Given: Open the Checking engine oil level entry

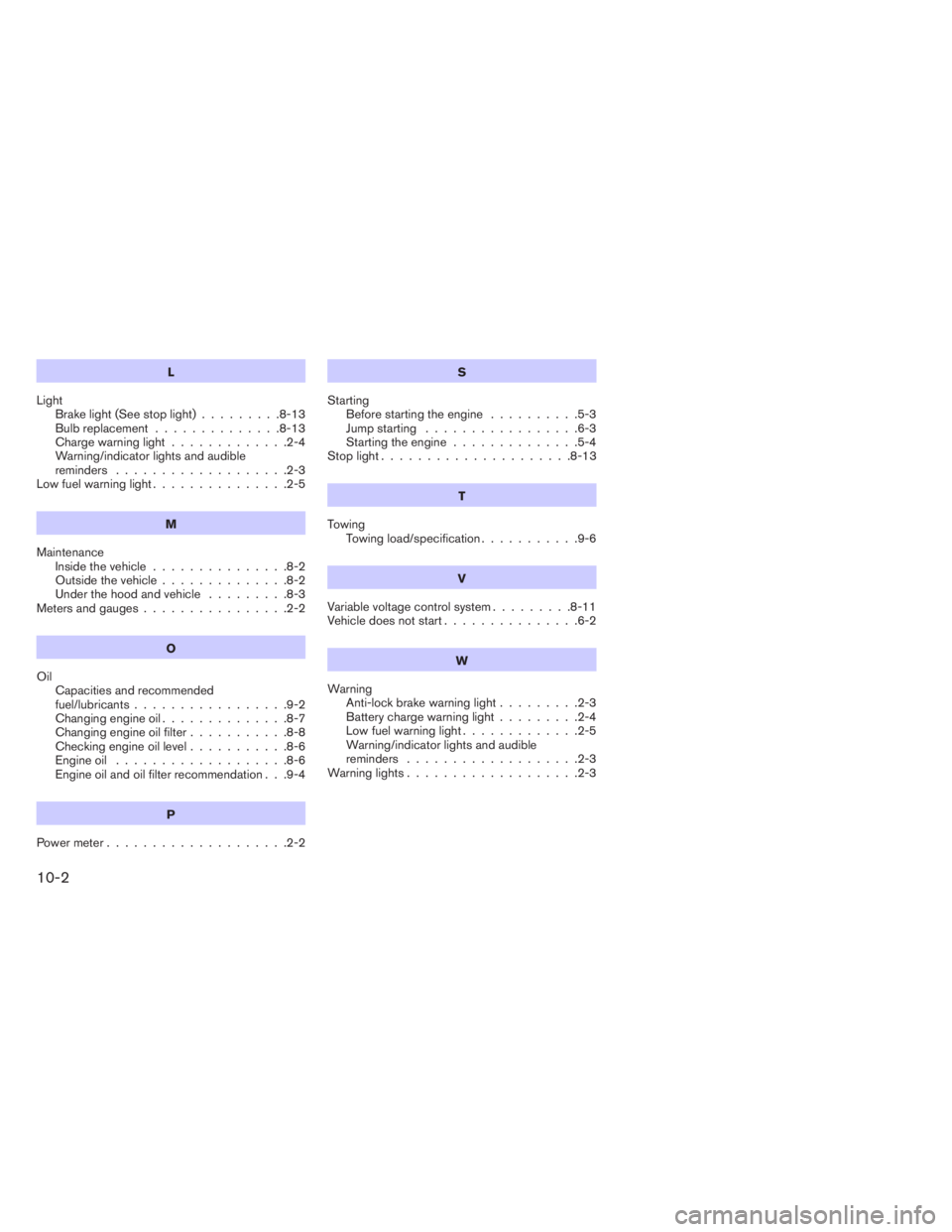Looking at the screenshot, I should tap(178, 747).
